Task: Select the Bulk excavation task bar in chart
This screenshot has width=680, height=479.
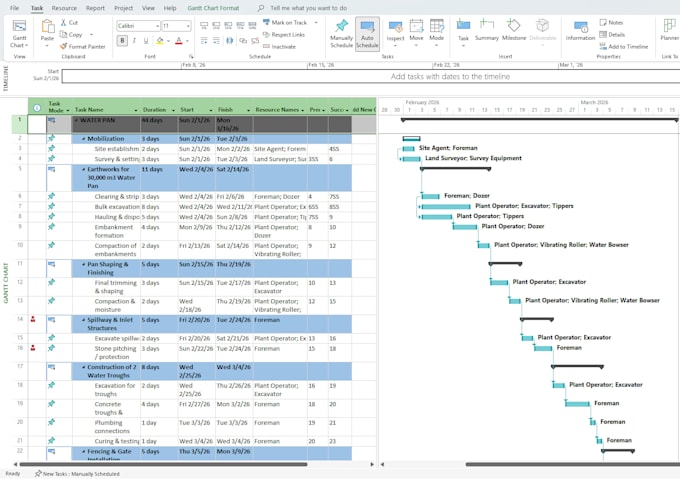Action: 445,206
